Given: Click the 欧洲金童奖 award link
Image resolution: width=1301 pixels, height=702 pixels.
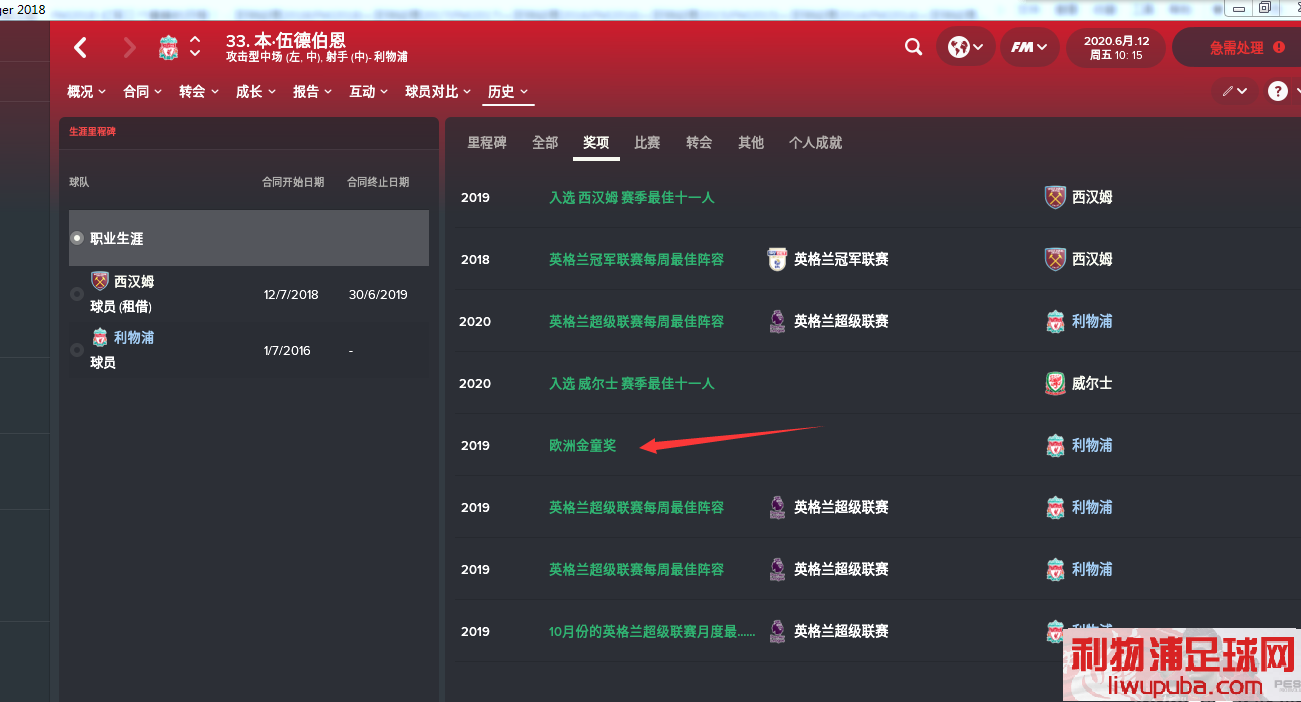Looking at the screenshot, I should (x=583, y=445).
